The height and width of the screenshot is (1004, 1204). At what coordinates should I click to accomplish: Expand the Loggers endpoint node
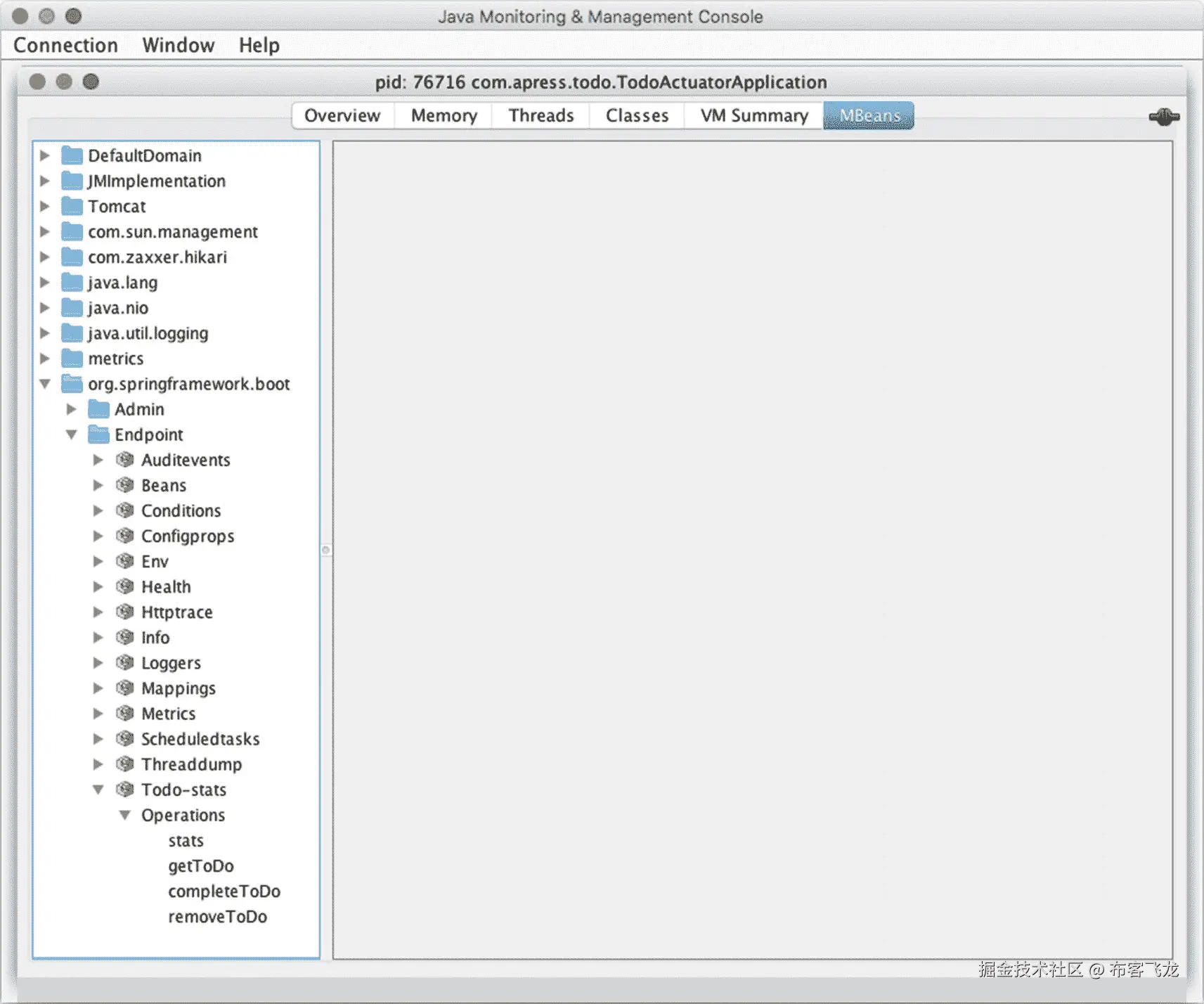pyautogui.click(x=98, y=662)
